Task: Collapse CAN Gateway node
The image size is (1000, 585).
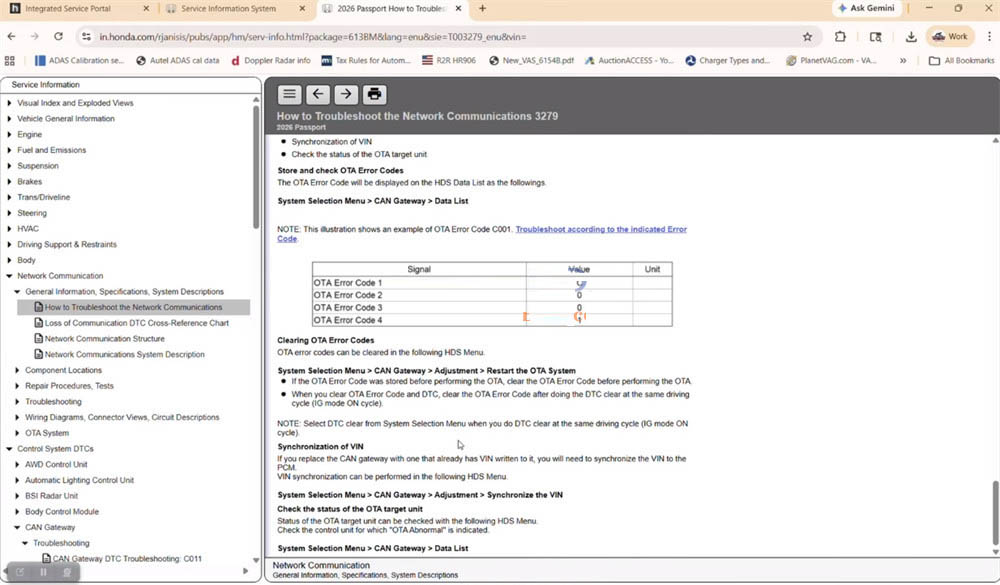Action: (x=17, y=528)
